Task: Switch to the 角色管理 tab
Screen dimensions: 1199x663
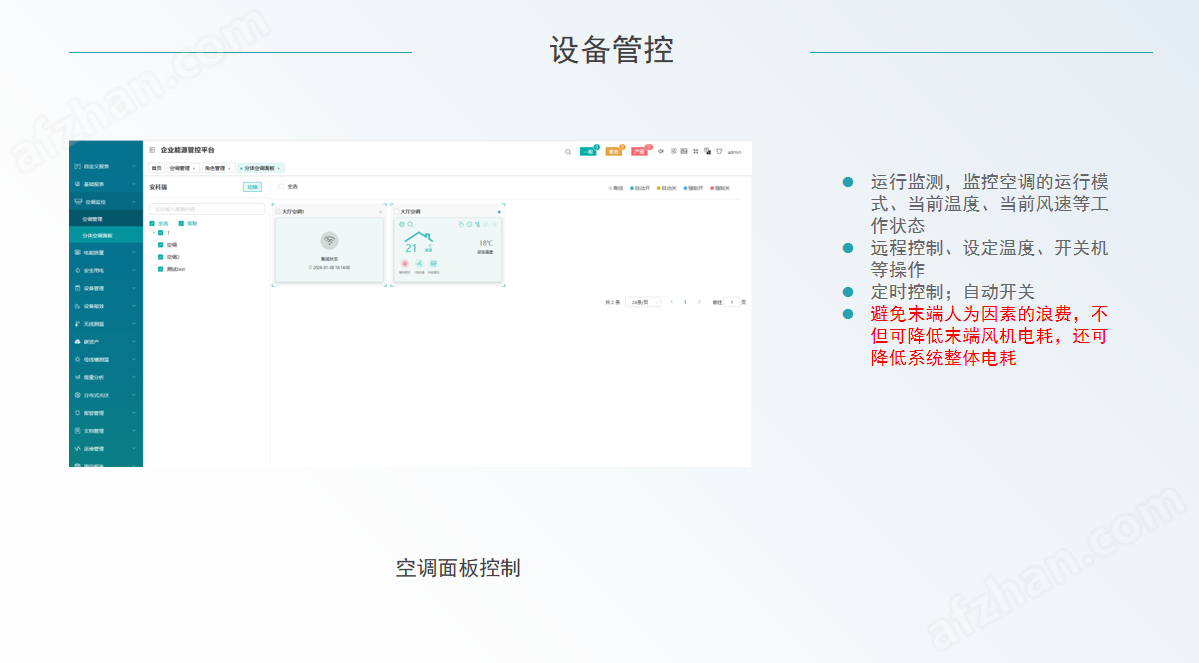Action: coord(217,168)
